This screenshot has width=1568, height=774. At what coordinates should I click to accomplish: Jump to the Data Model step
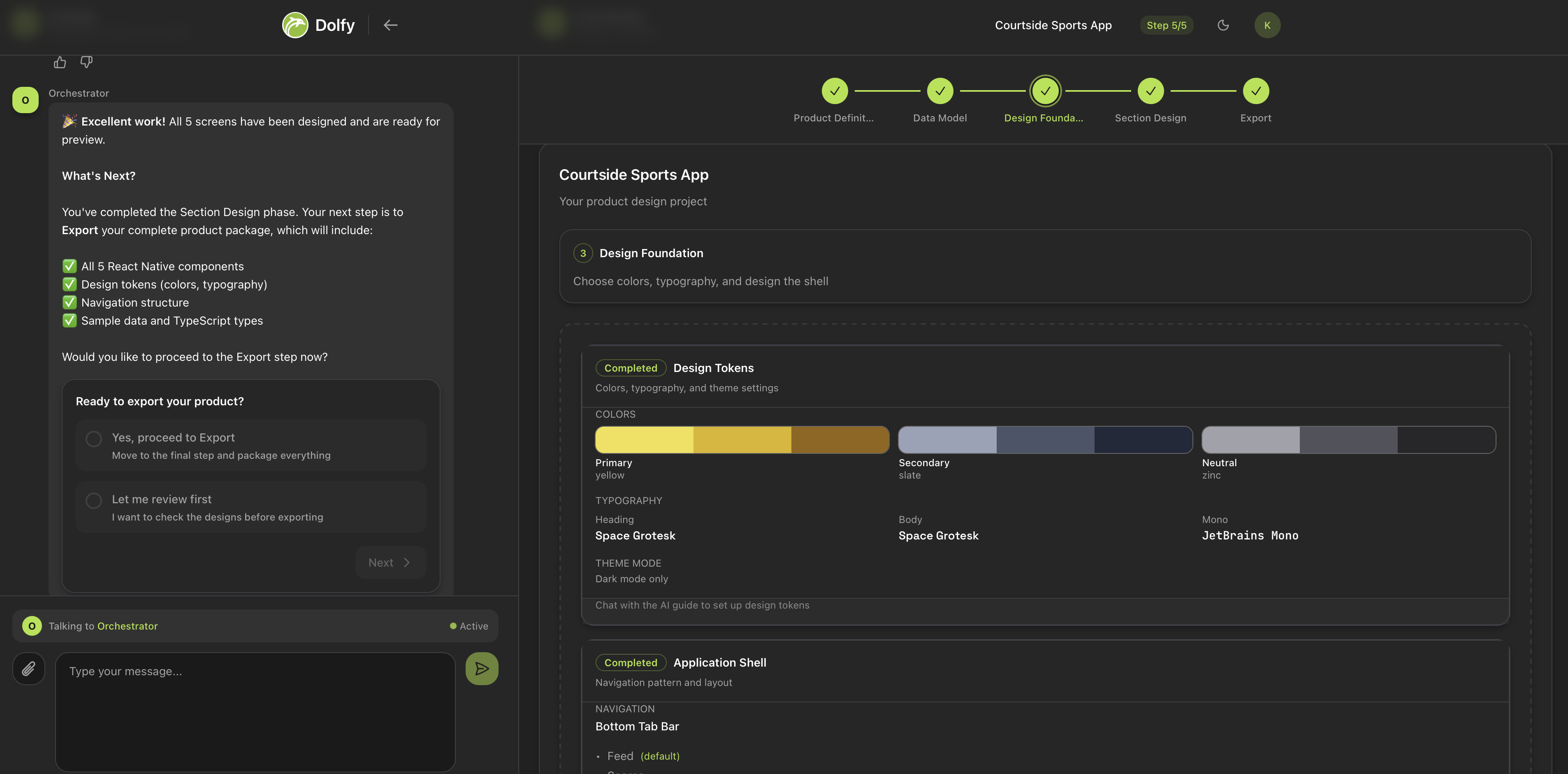pyautogui.click(x=940, y=91)
